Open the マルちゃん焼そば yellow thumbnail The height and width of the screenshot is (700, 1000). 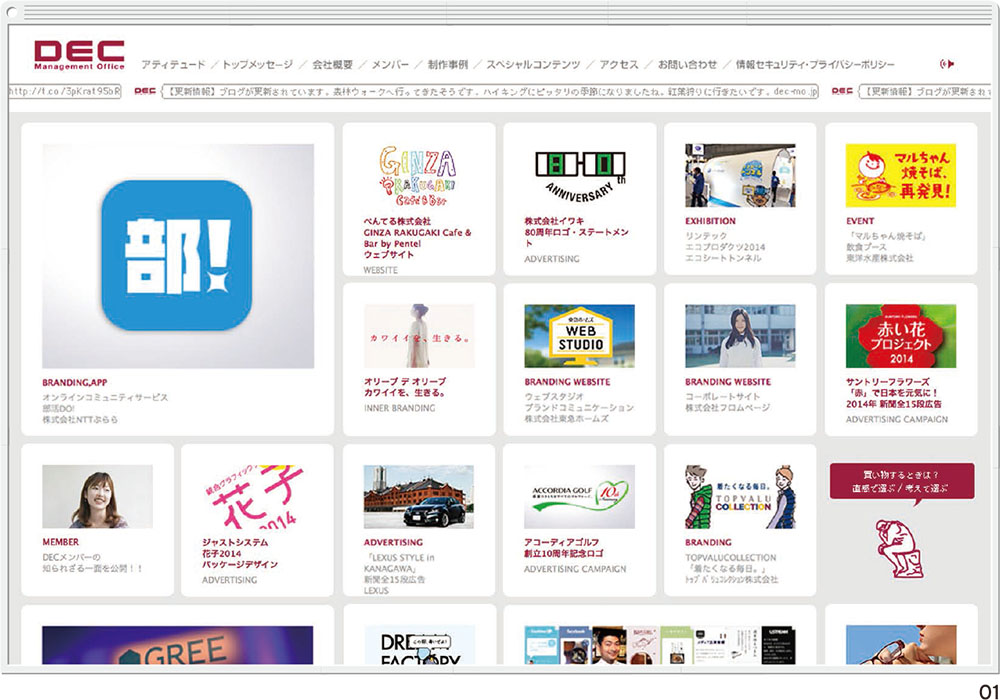tap(901, 175)
